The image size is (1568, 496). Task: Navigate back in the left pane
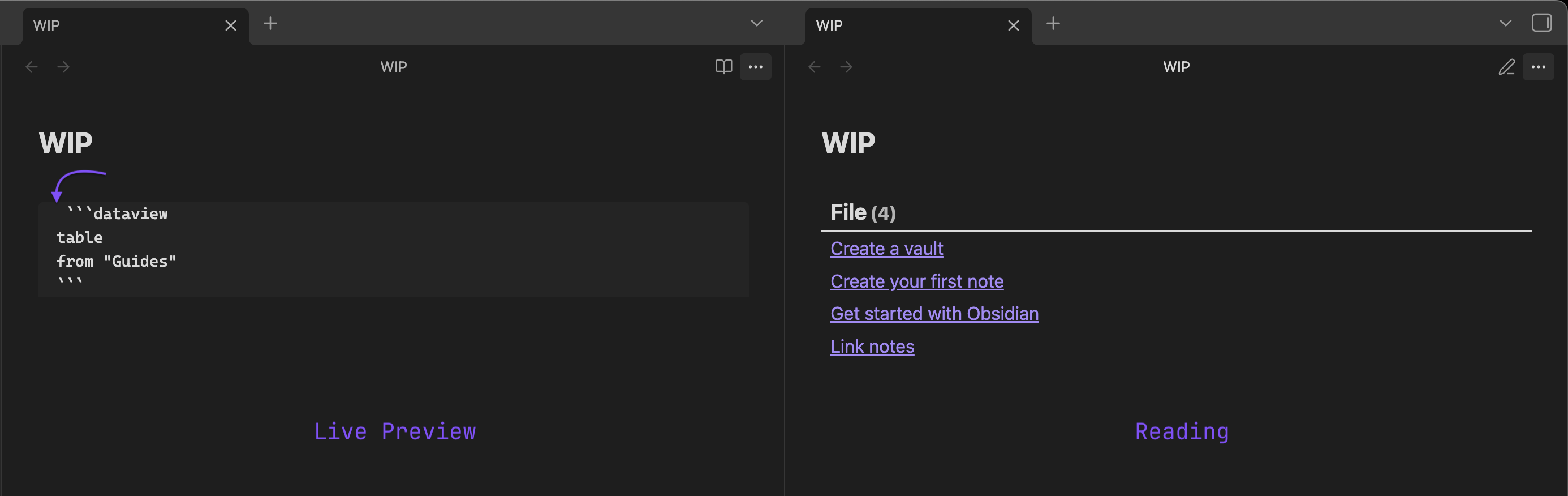[x=32, y=66]
